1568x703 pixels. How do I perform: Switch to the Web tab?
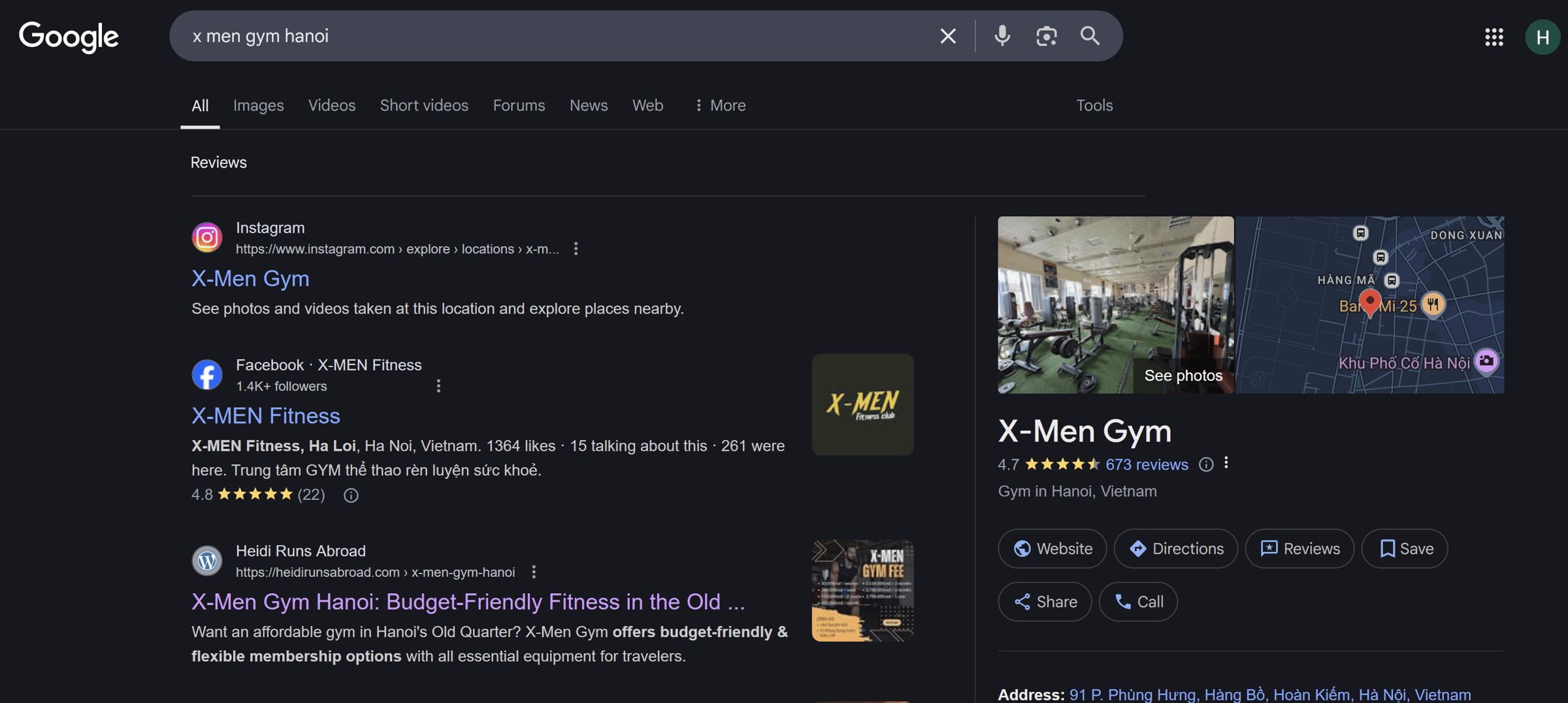tap(647, 105)
